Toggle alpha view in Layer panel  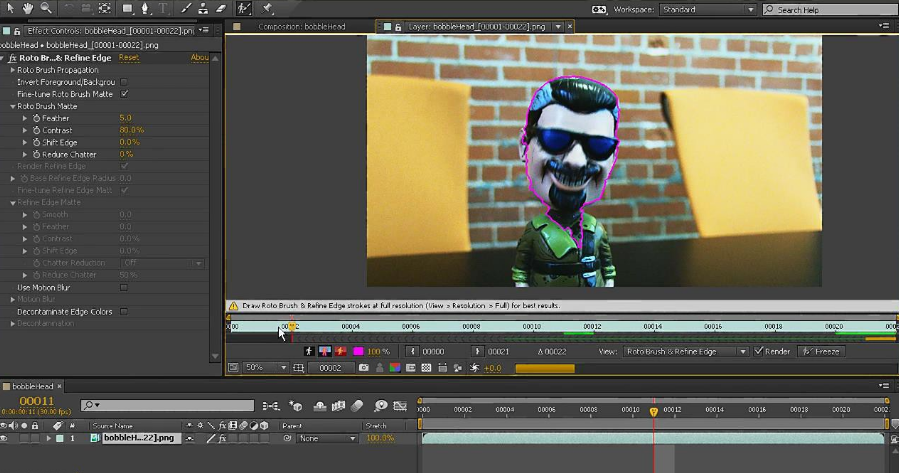[x=309, y=351]
